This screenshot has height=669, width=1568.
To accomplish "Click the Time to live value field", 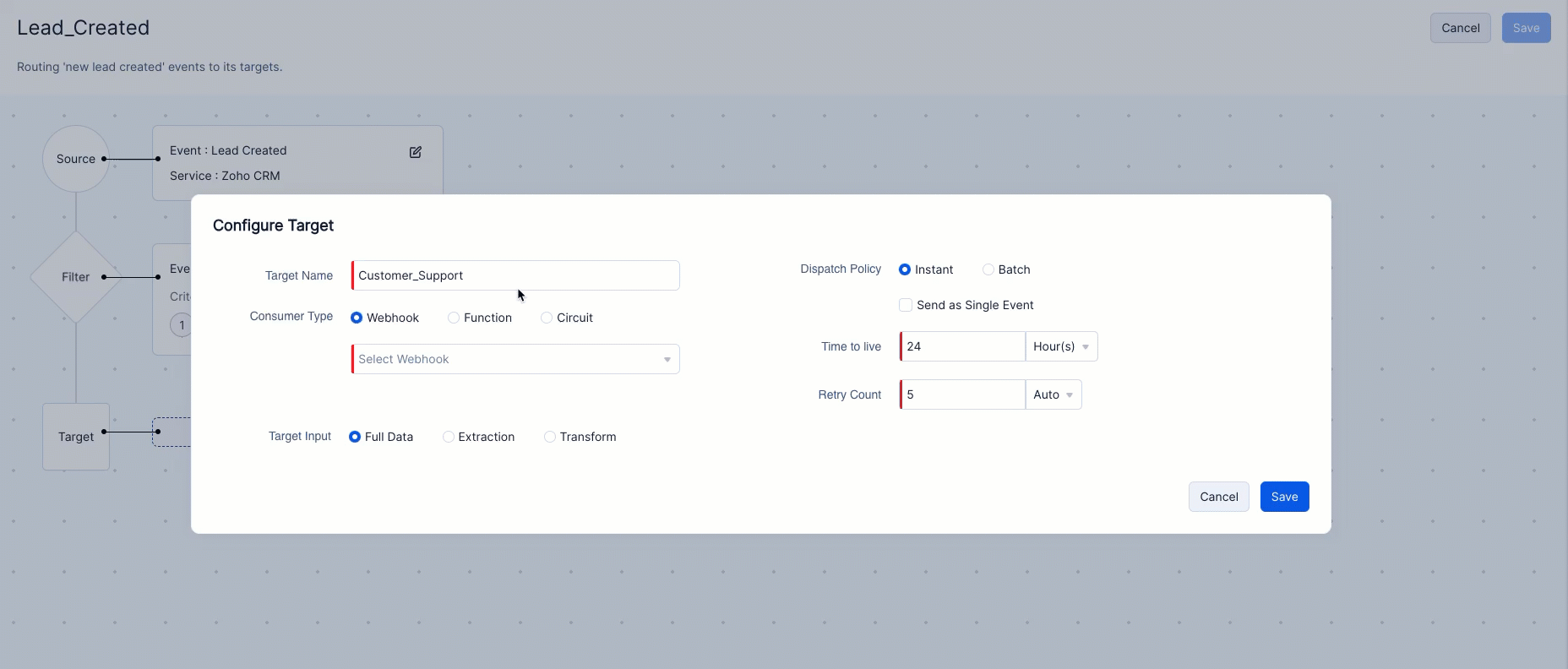I will coord(962,346).
